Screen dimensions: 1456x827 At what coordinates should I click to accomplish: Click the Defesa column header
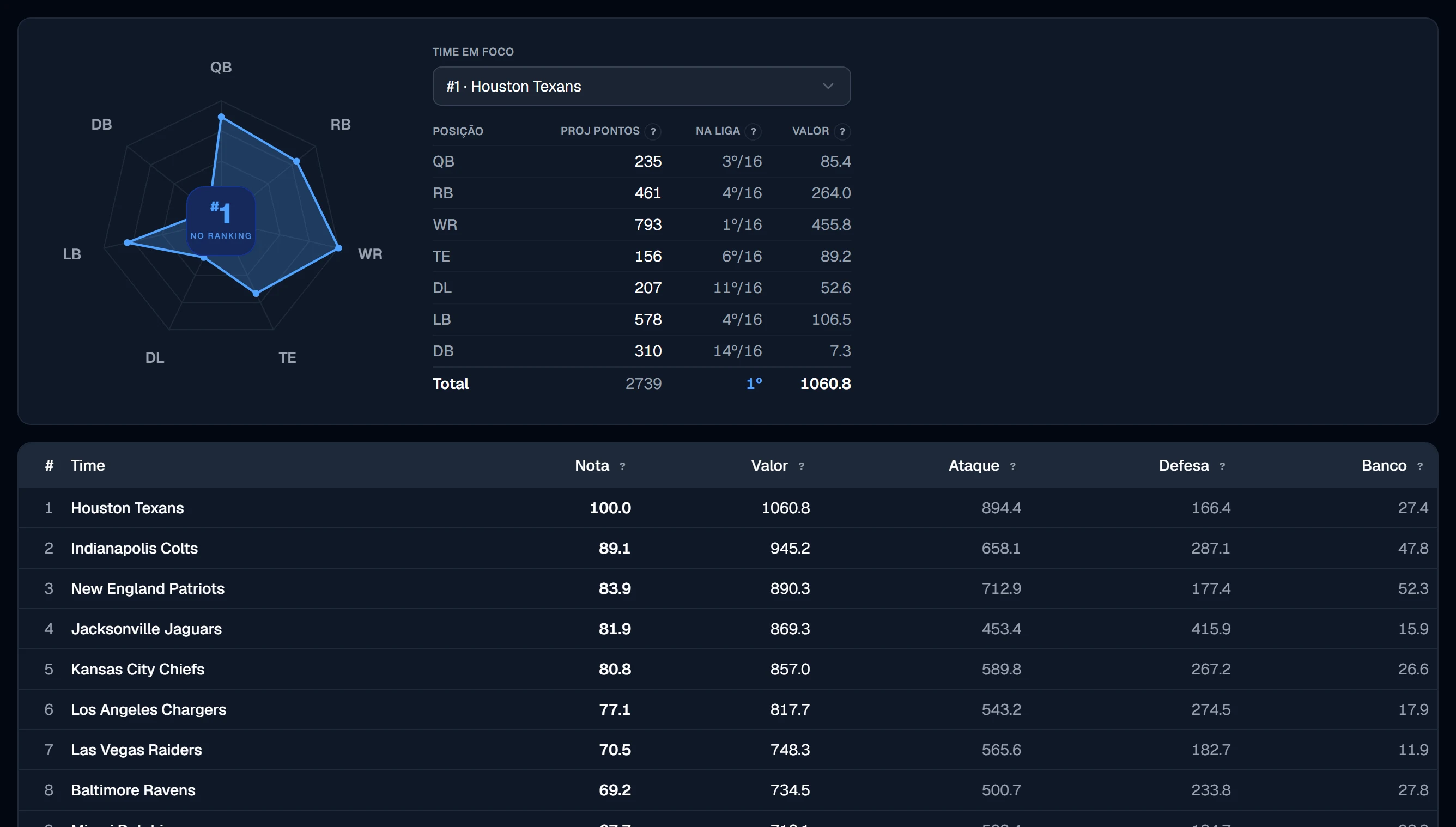(1184, 466)
